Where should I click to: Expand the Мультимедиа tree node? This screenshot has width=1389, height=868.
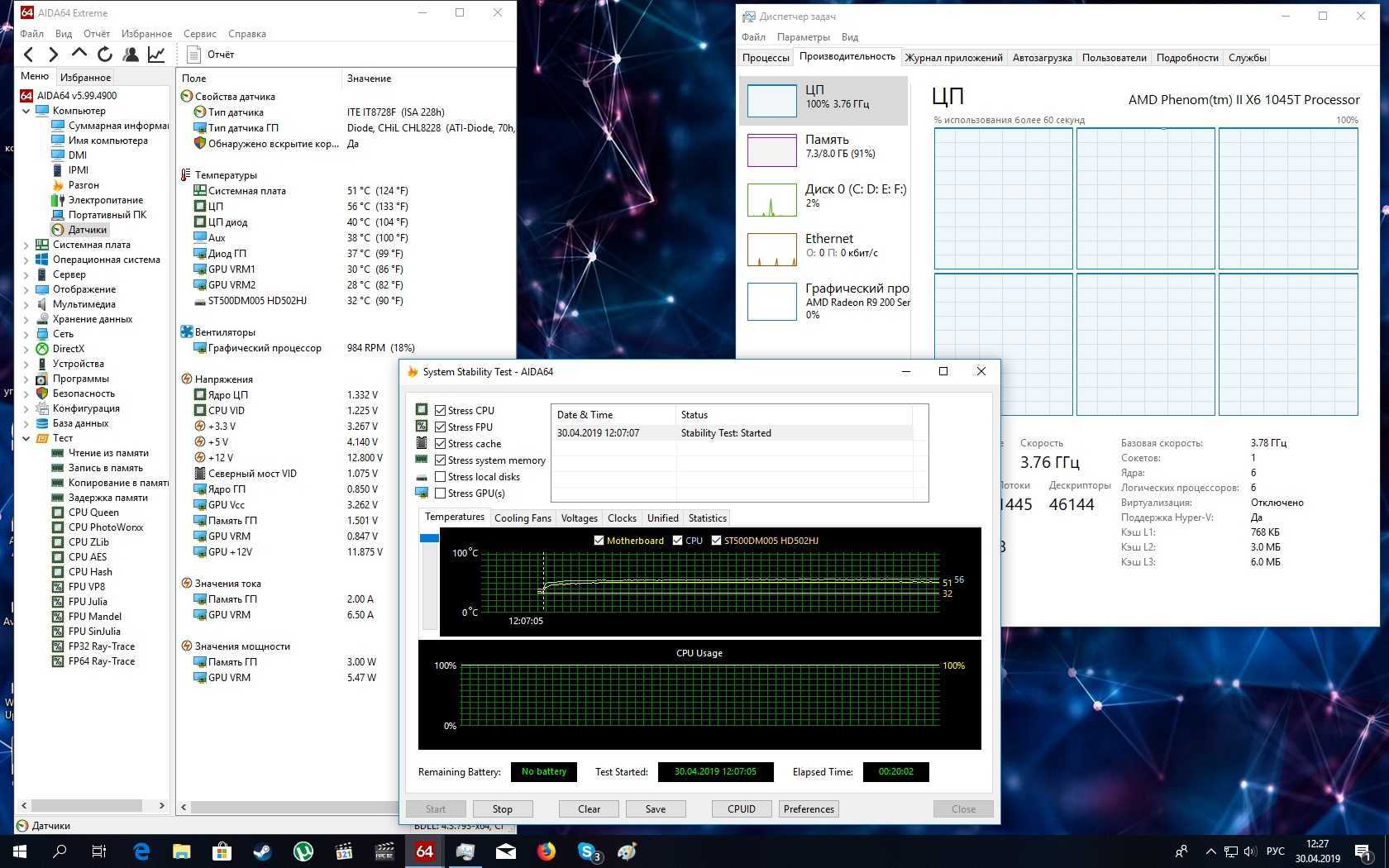(26, 305)
